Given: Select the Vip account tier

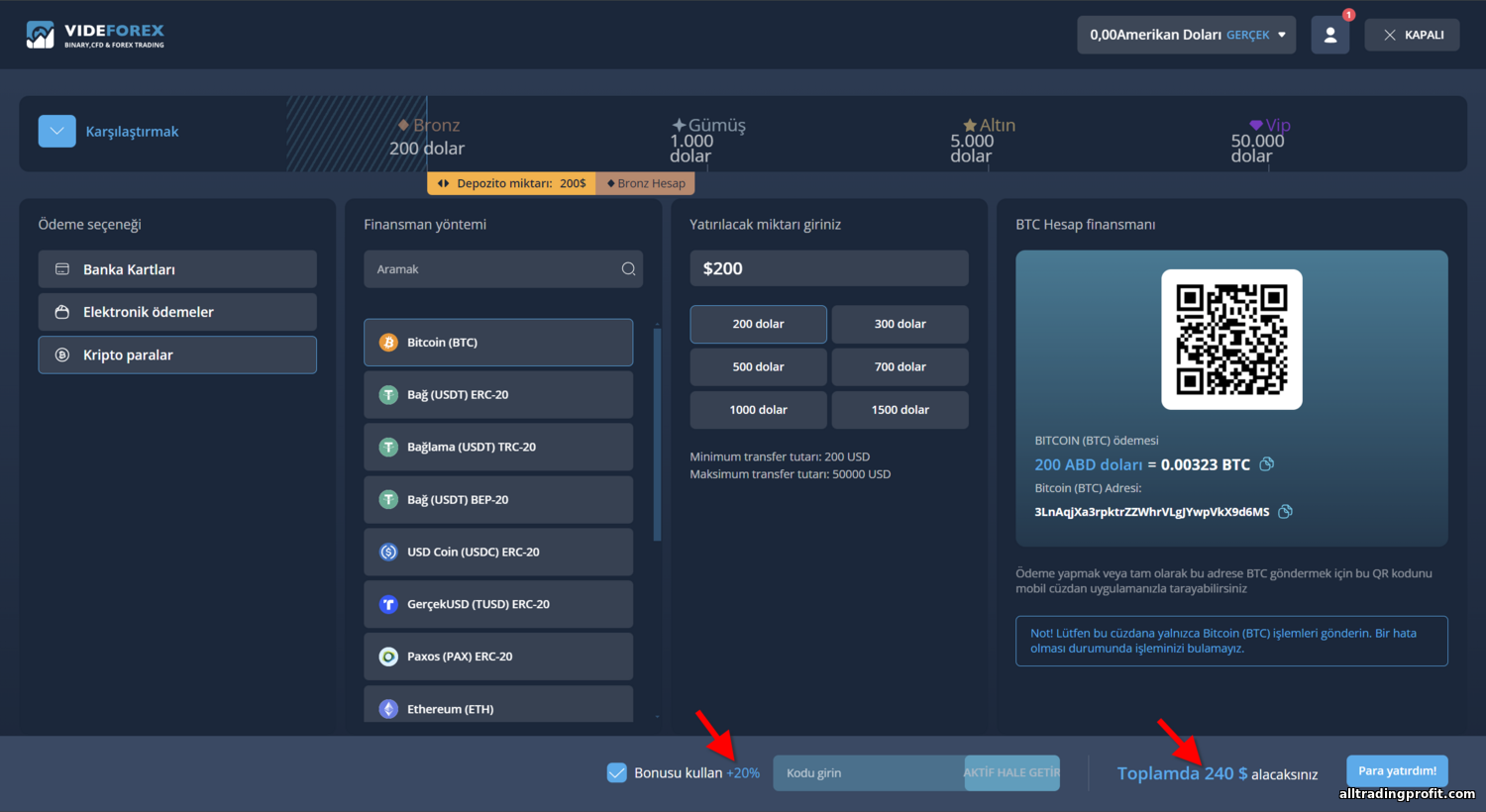Looking at the screenshot, I should tap(1259, 140).
